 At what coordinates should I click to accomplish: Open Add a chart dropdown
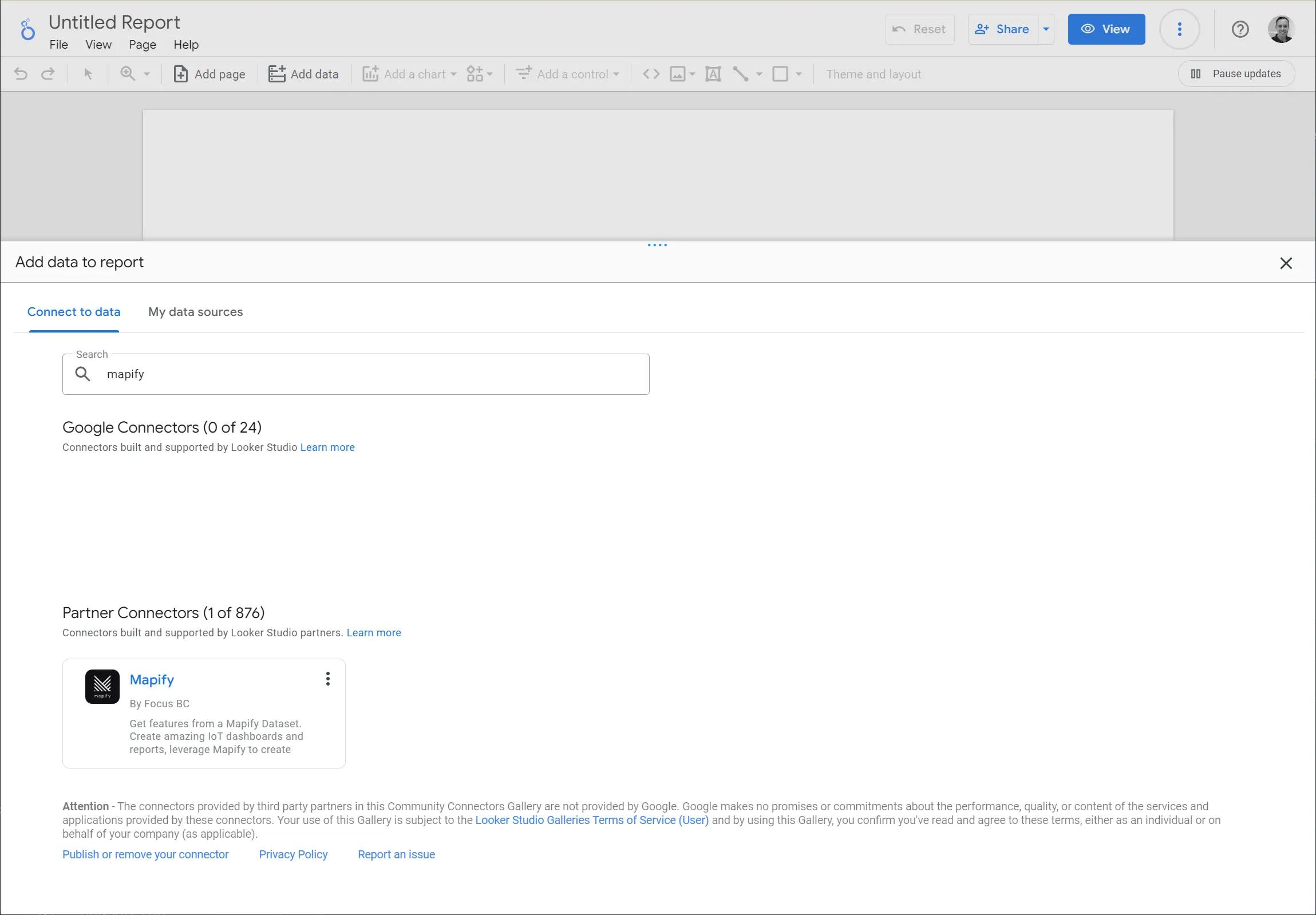click(x=409, y=74)
